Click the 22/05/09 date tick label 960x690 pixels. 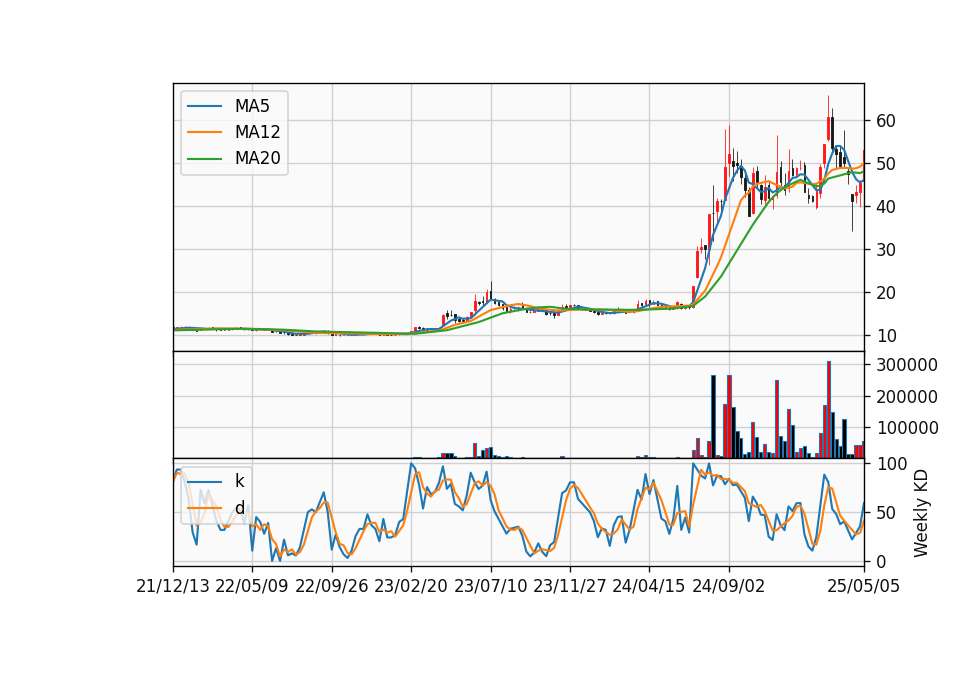(252, 586)
